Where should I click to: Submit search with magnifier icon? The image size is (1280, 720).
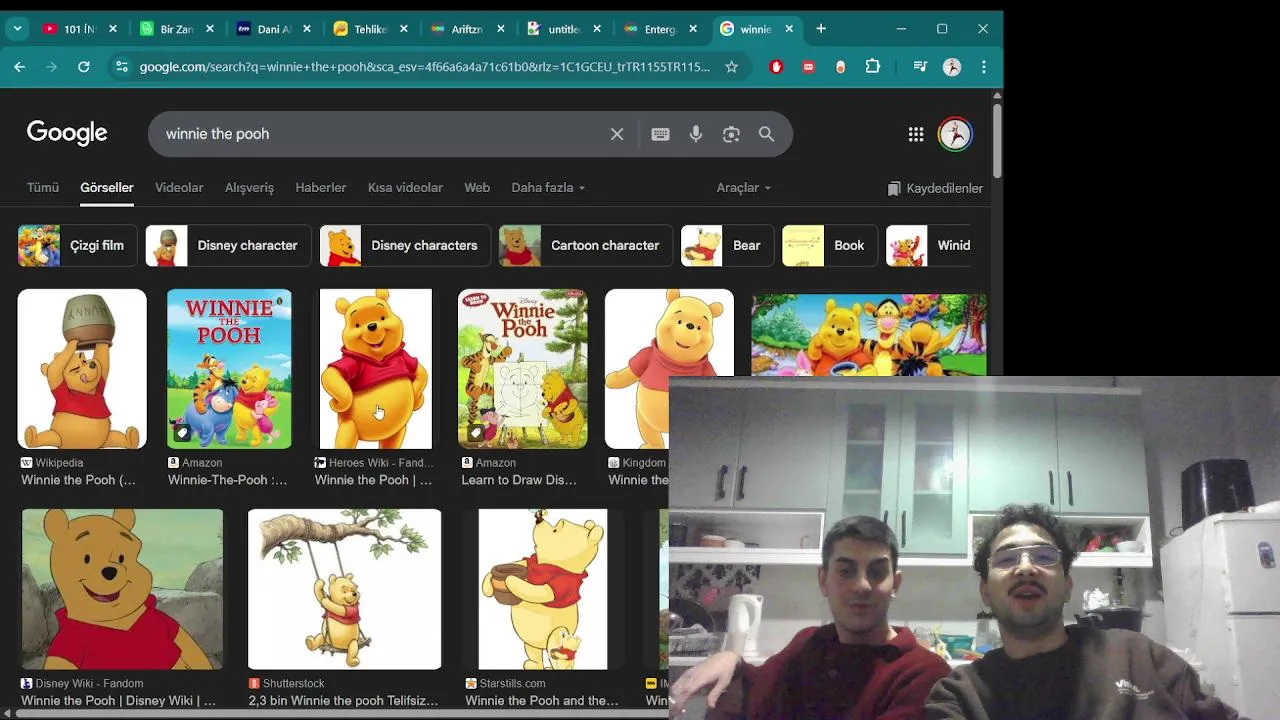[x=766, y=134]
